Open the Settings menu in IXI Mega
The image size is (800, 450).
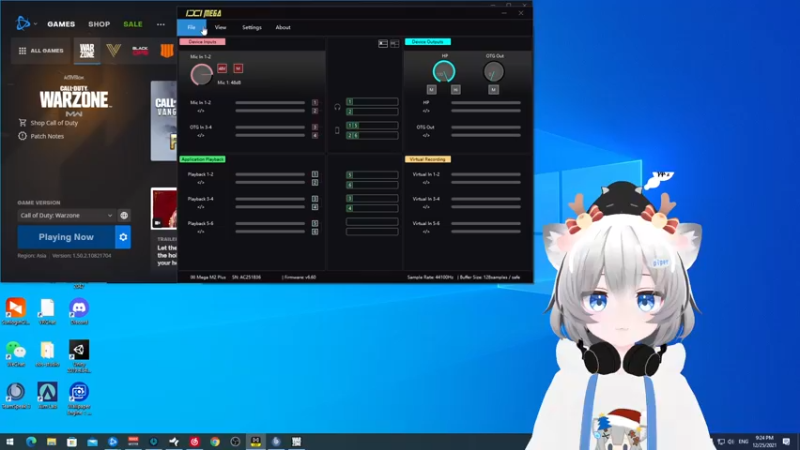[252, 28]
